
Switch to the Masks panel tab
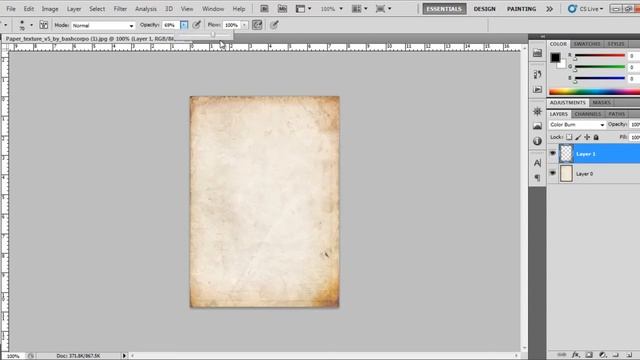coord(602,102)
